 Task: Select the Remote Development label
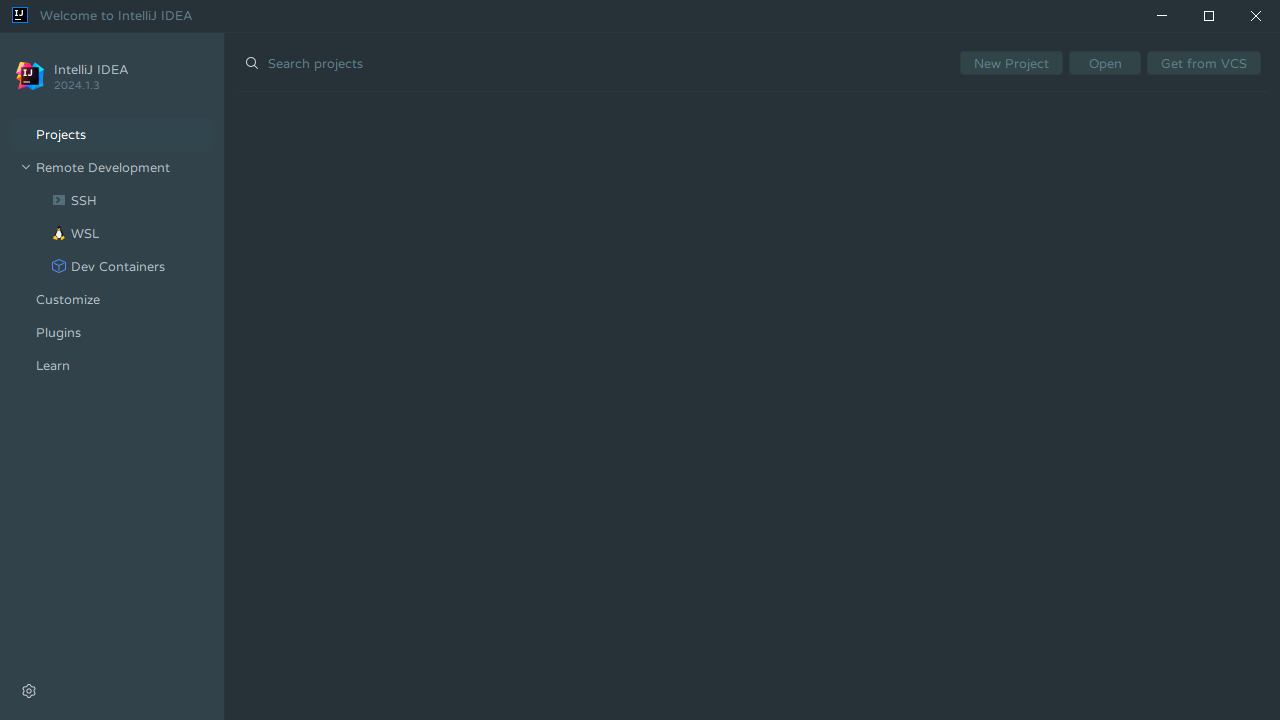click(x=103, y=167)
